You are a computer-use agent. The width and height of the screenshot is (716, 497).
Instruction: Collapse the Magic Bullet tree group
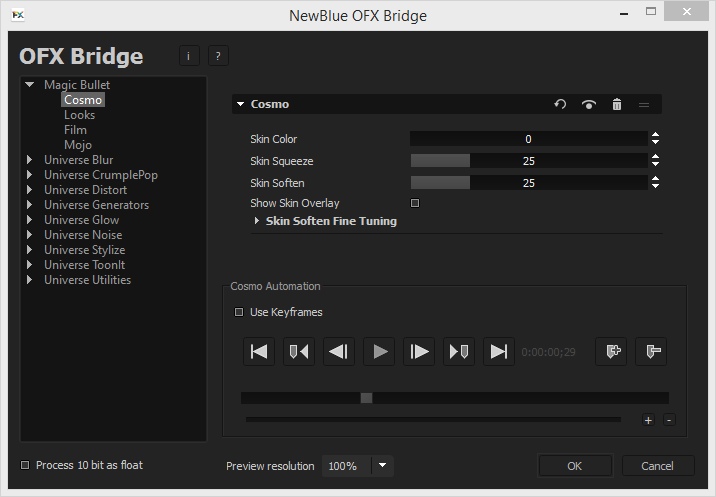[30, 85]
